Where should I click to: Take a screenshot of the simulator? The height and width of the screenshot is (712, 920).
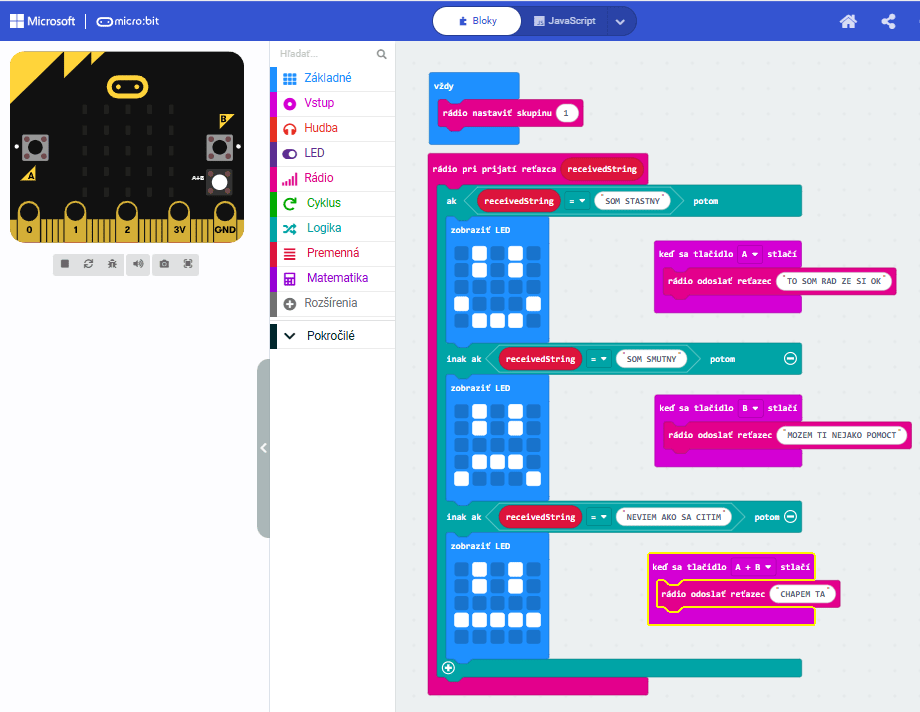pyautogui.click(x=163, y=264)
